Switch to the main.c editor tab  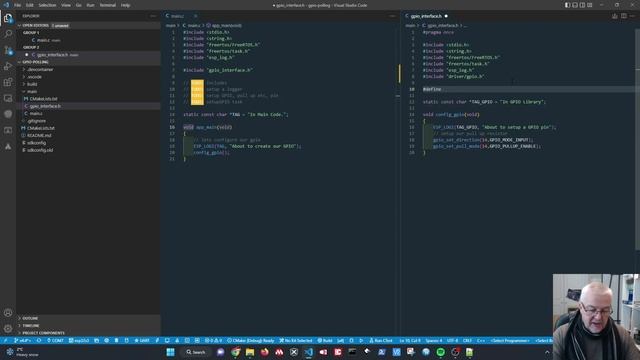177,16
